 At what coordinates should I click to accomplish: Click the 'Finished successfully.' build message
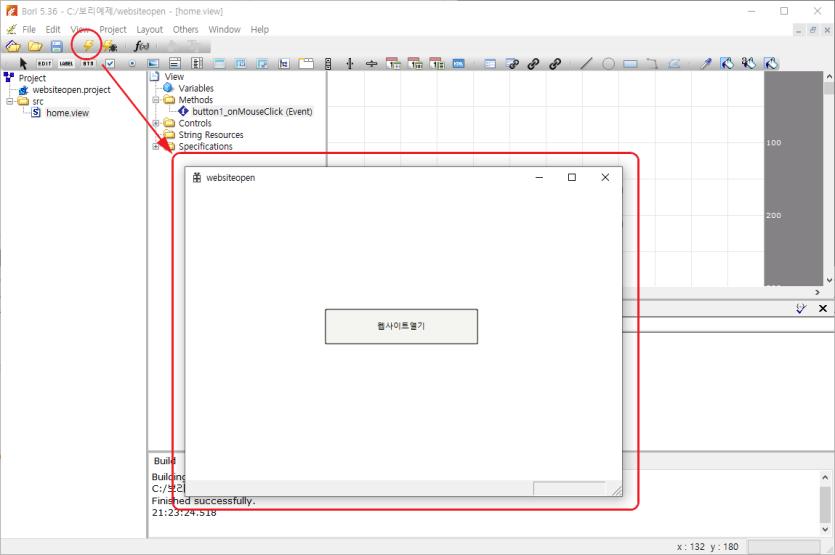coord(203,501)
